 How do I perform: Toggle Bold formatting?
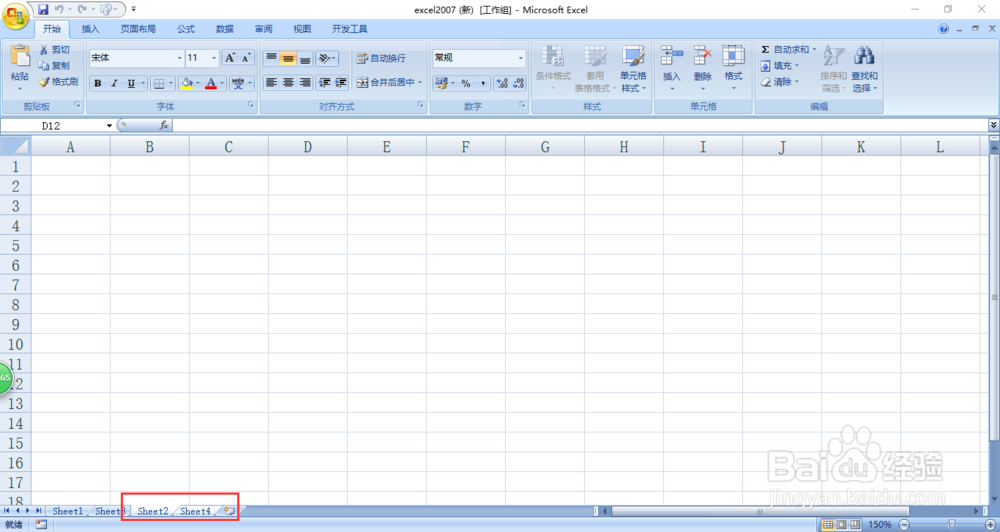(98, 84)
